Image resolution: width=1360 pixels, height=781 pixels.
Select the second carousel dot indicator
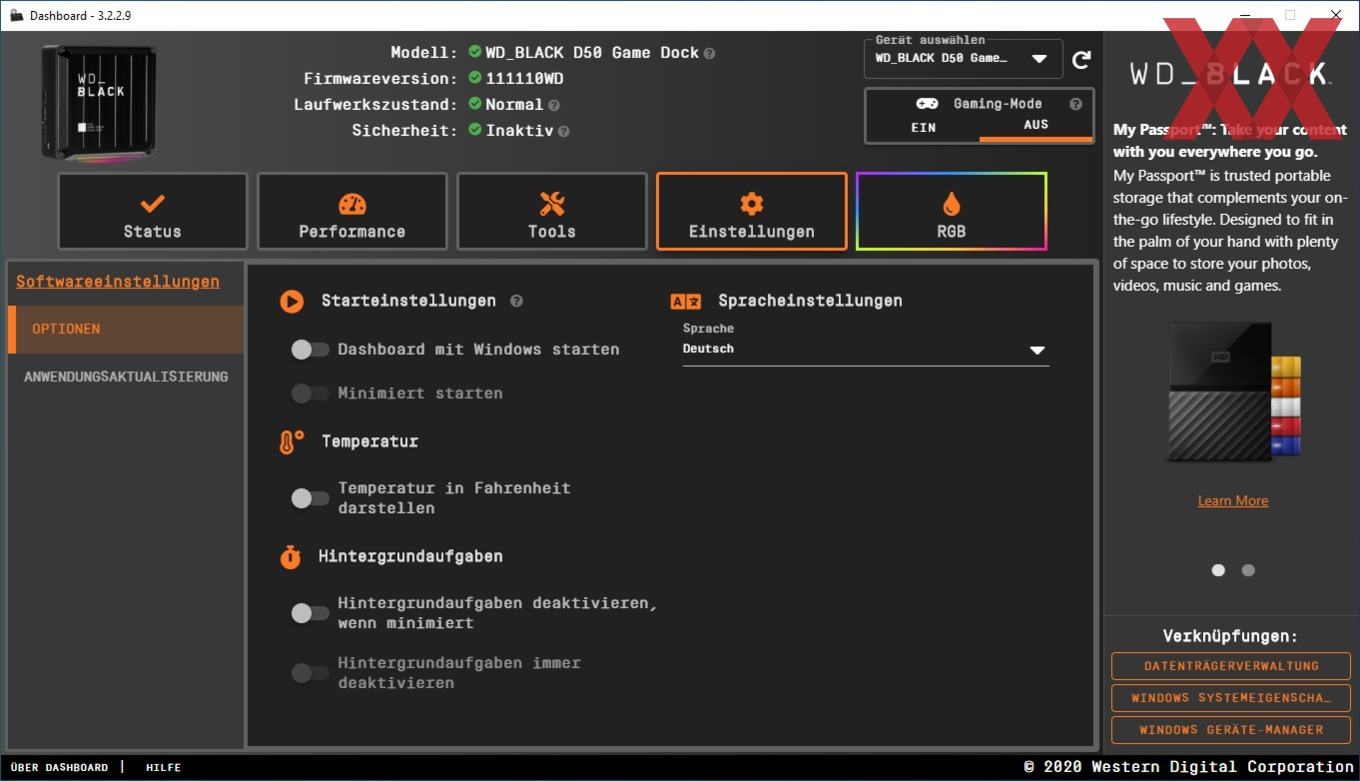click(1248, 570)
